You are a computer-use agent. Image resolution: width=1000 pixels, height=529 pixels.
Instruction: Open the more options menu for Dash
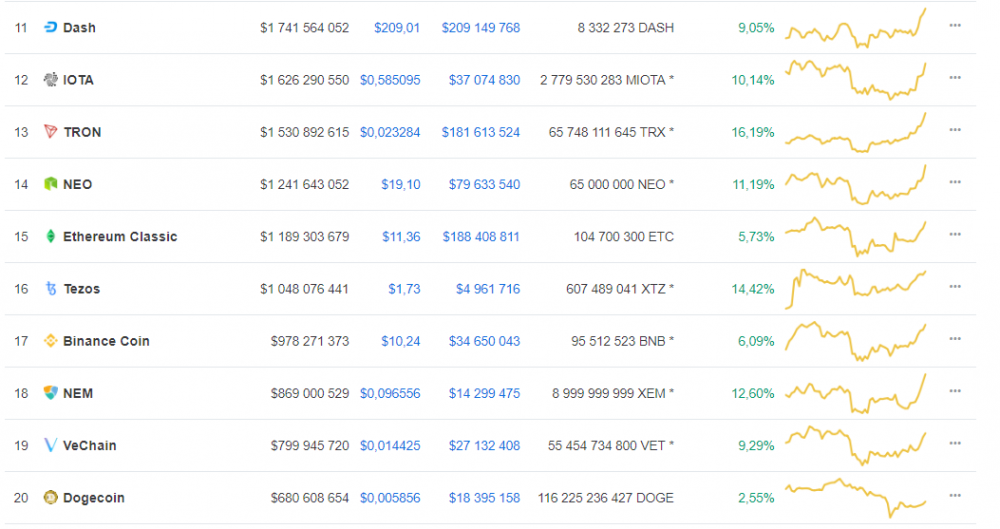(955, 26)
